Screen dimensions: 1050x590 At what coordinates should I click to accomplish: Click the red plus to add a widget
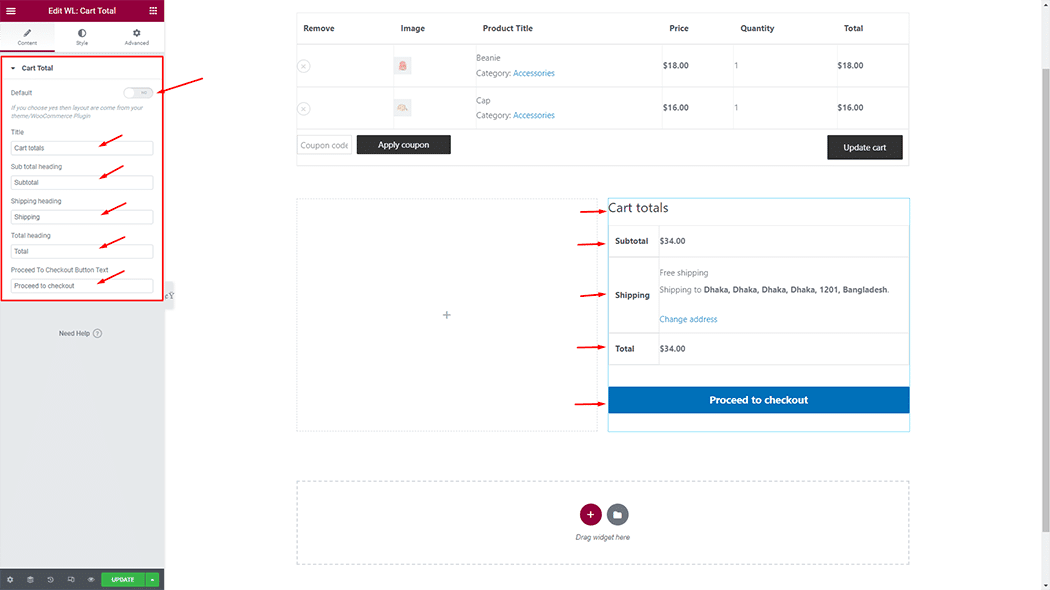coord(591,514)
